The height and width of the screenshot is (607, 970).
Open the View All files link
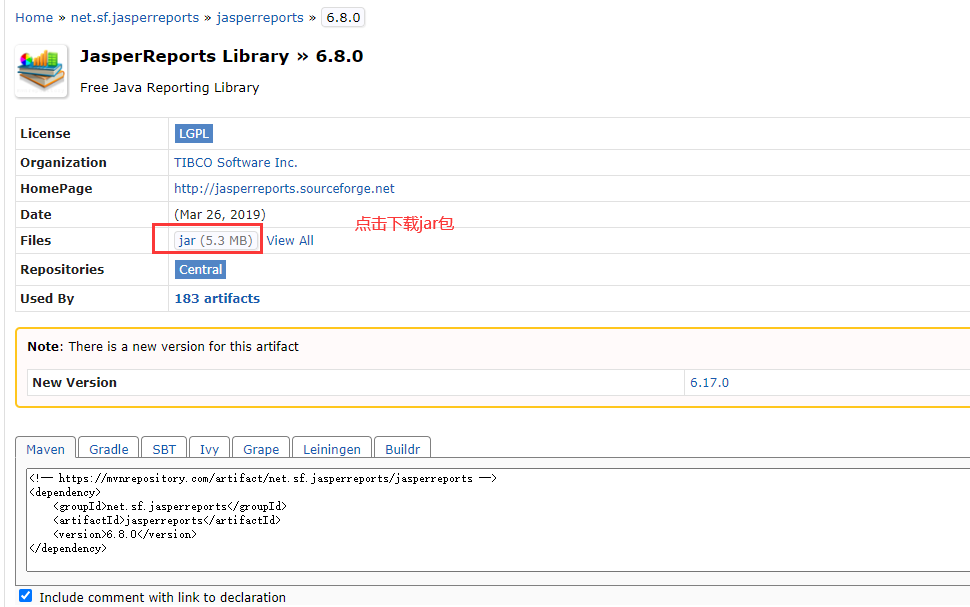(290, 240)
